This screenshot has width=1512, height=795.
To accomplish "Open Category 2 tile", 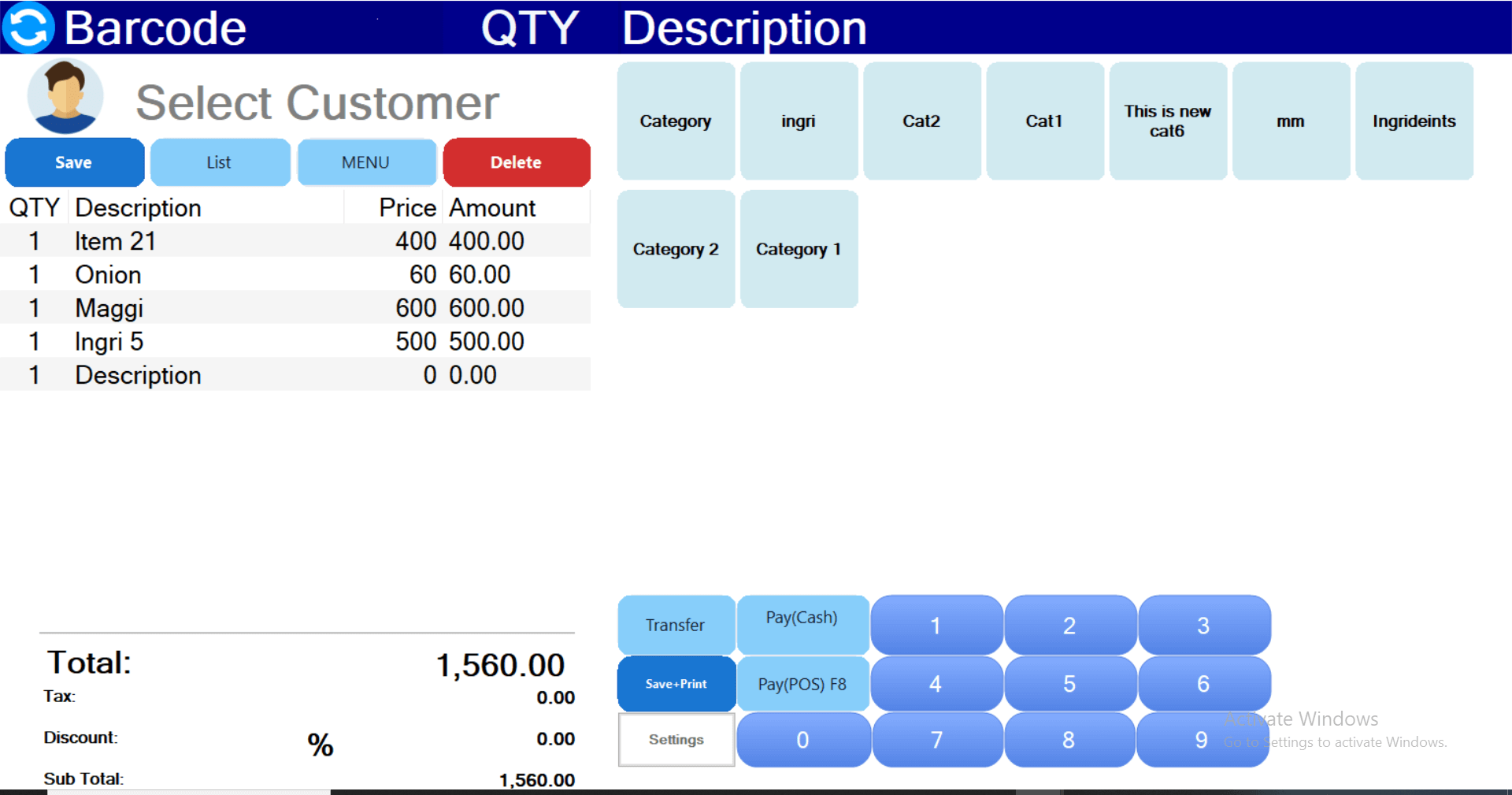I will 676,249.
